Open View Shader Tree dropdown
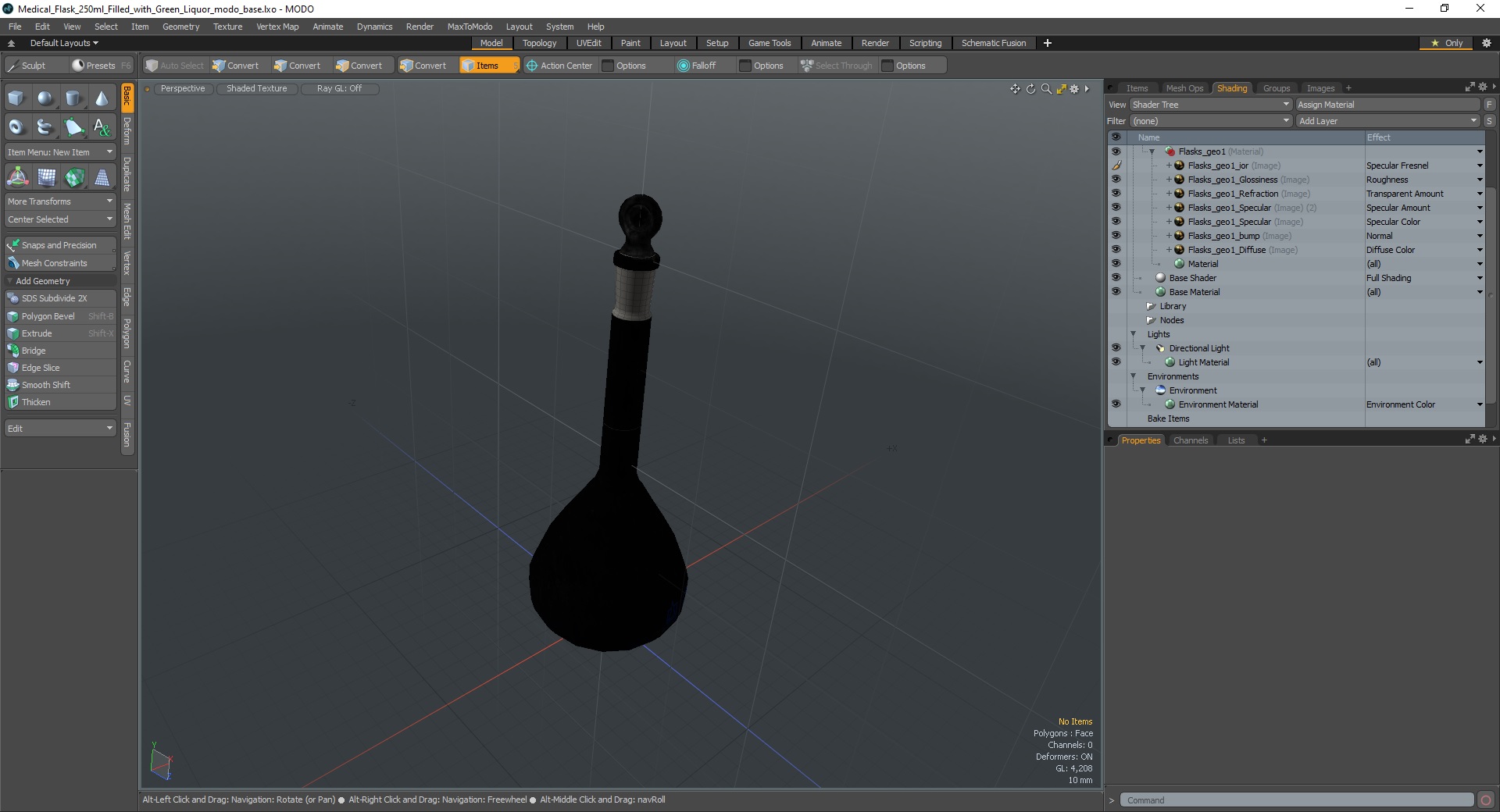Image resolution: width=1500 pixels, height=812 pixels. tap(1210, 105)
